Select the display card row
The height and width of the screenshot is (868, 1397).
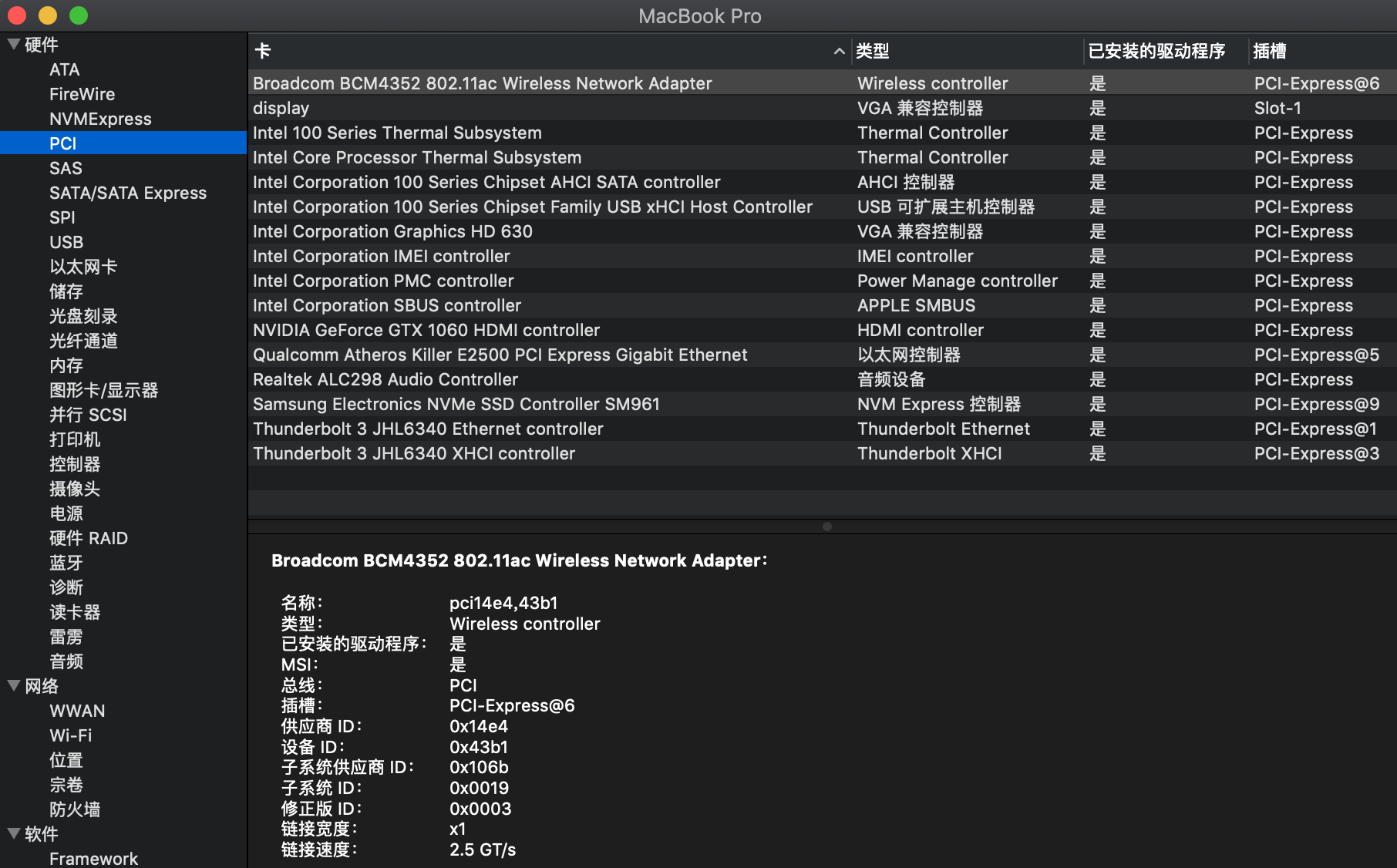tap(823, 108)
